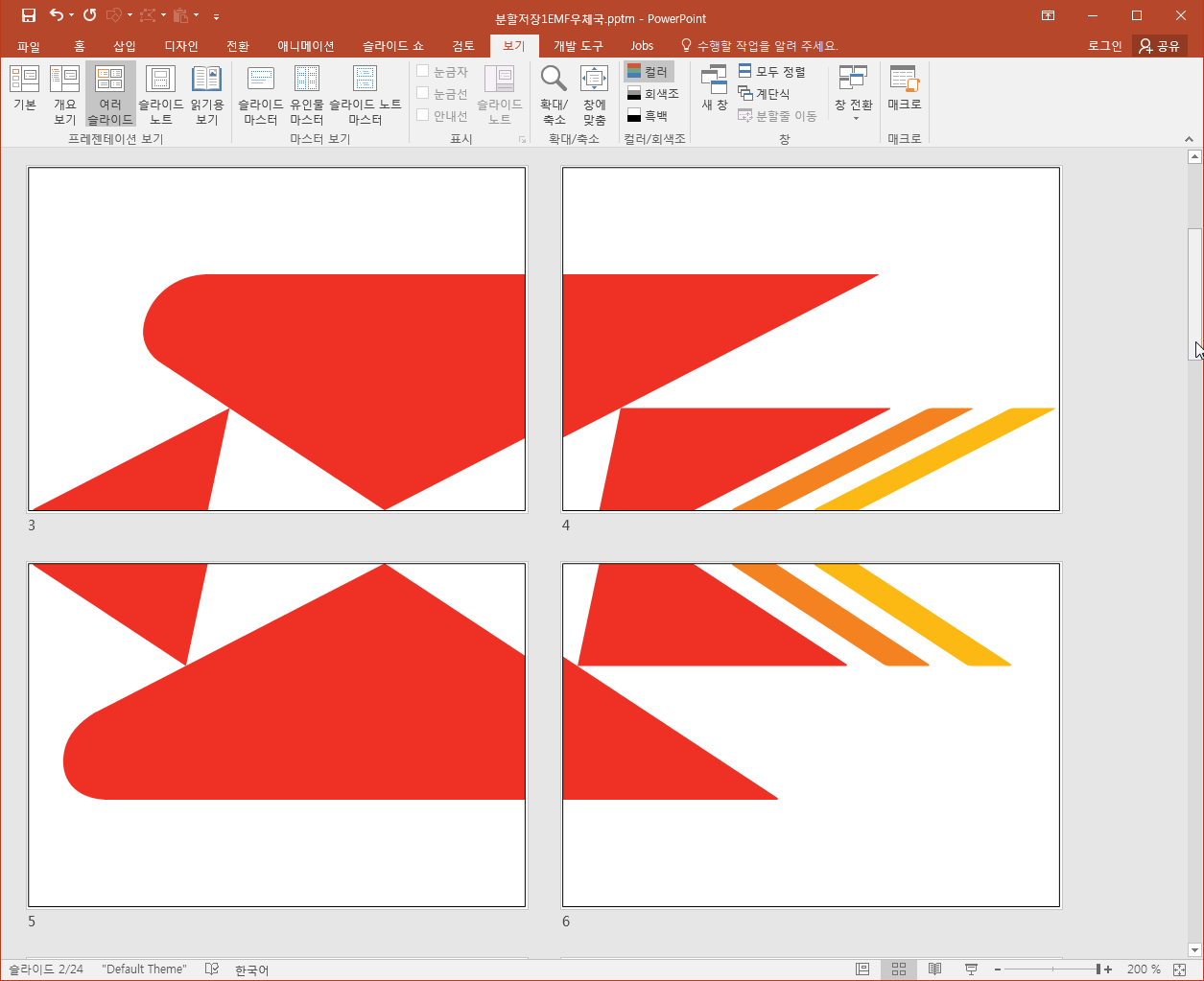The width and height of the screenshot is (1204, 981).
Task: Click Normal view icon in status bar
Action: 862,969
